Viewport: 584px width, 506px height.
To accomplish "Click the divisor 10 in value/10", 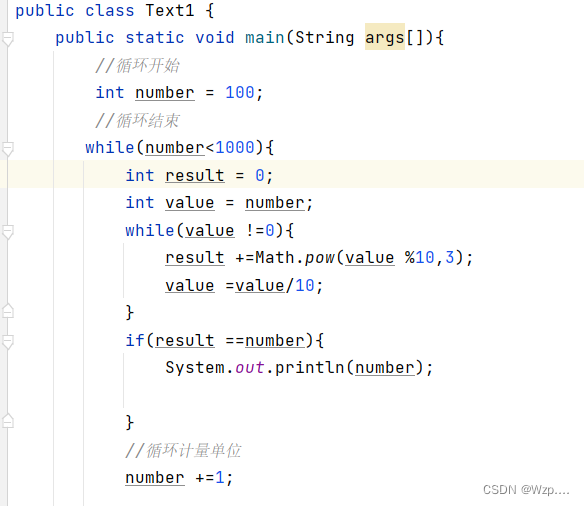I will pos(305,286).
